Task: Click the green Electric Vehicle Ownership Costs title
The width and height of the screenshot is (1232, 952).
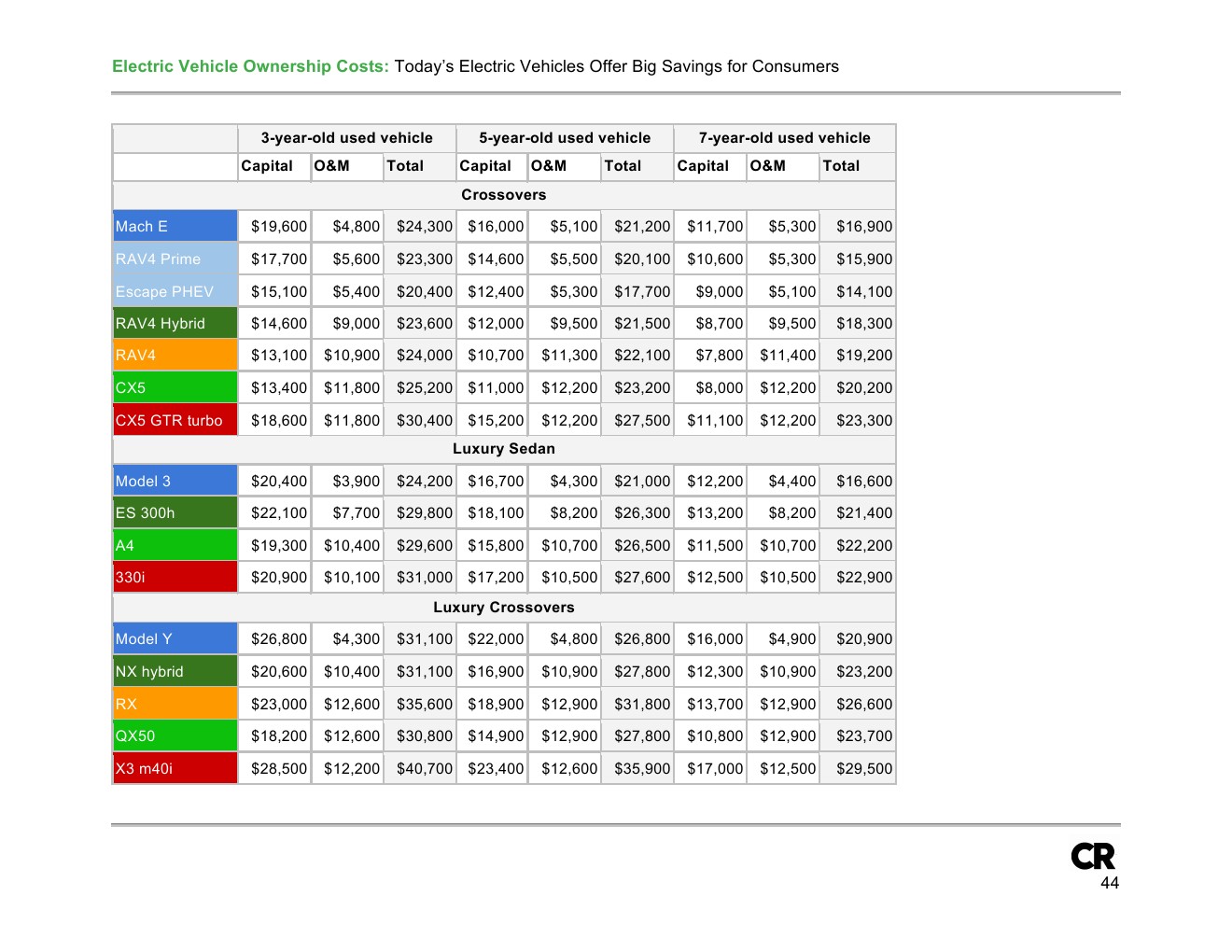Action: click(250, 66)
